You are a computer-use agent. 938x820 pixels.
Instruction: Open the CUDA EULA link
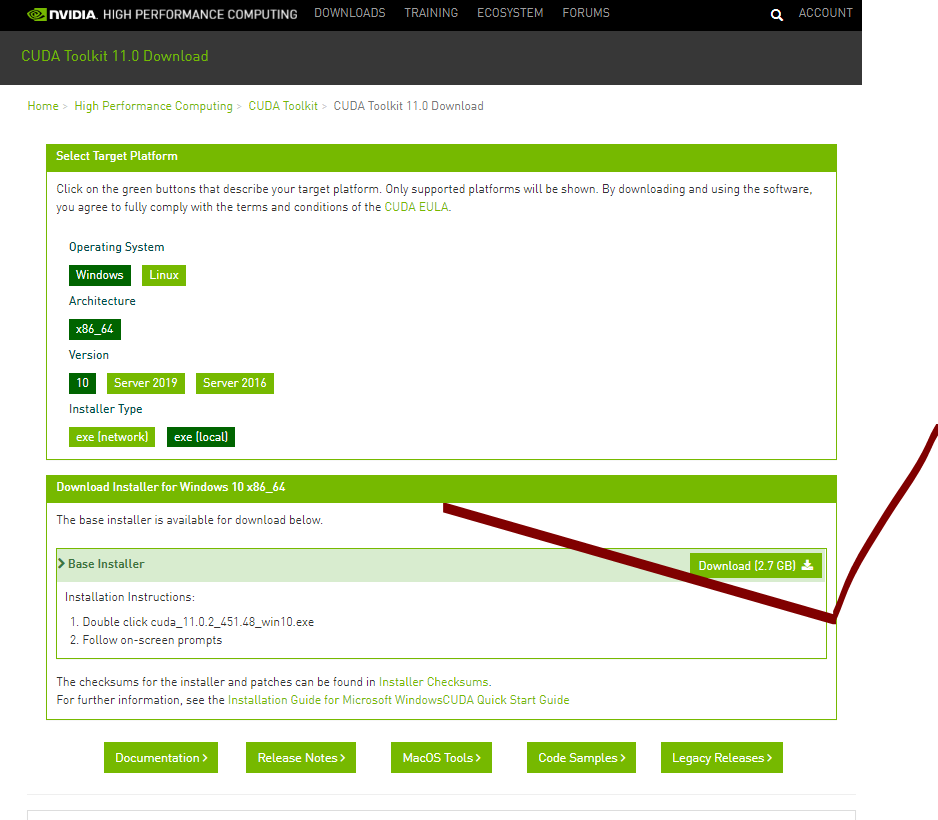[416, 207]
